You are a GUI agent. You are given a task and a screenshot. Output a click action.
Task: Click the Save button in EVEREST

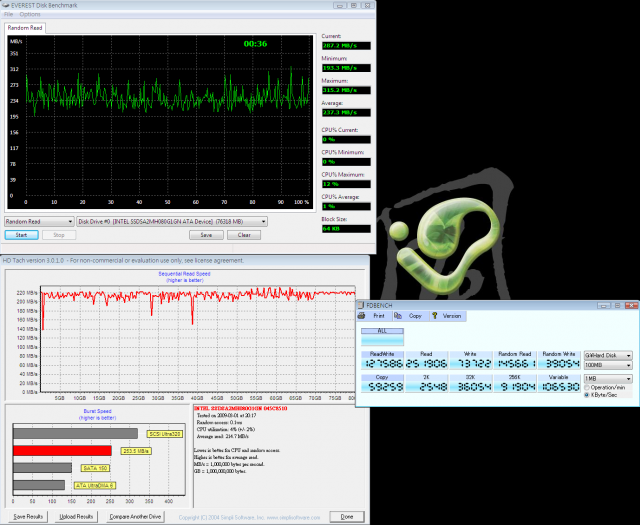[206, 235]
